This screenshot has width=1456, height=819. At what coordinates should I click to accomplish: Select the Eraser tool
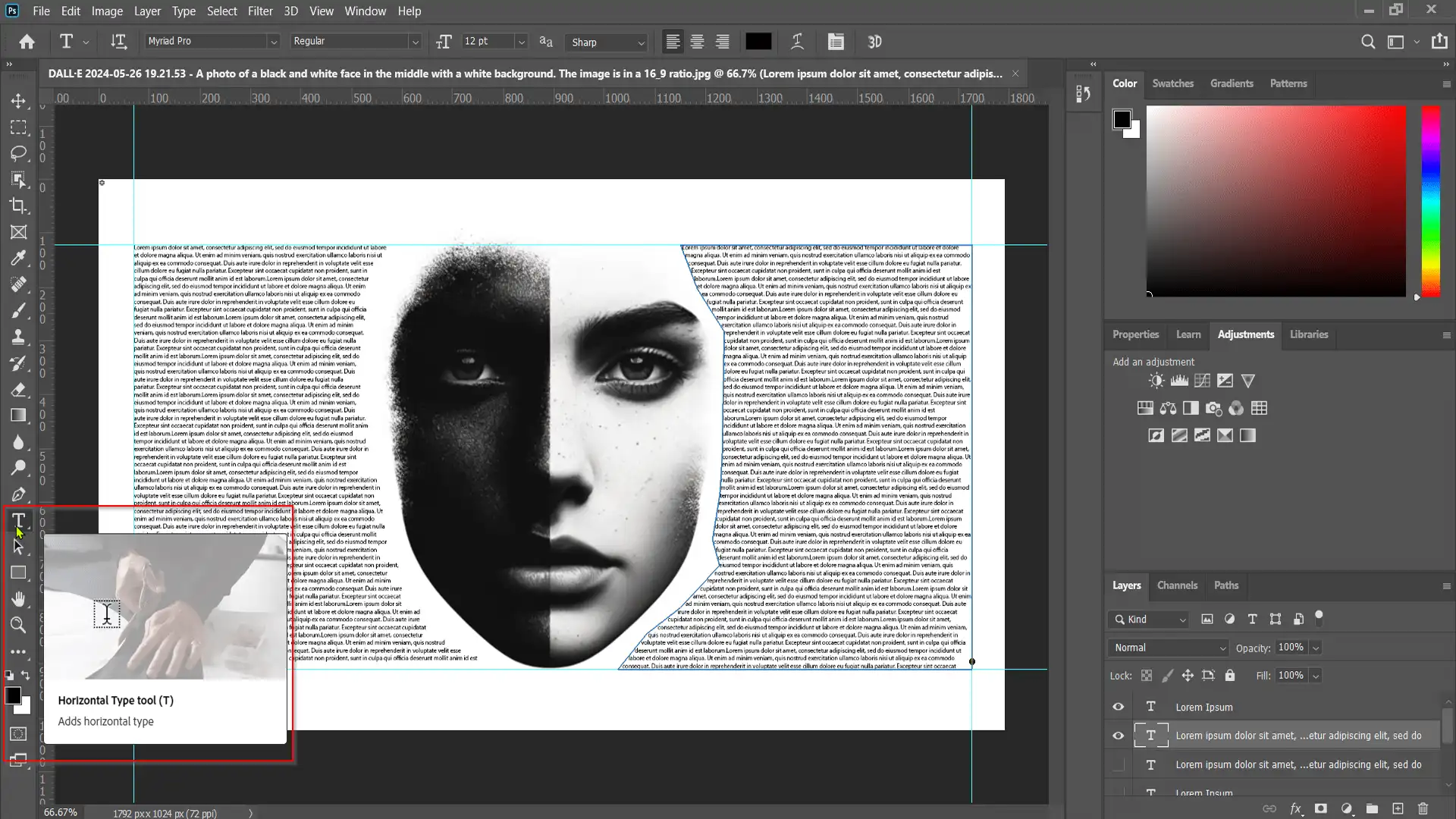(18, 390)
